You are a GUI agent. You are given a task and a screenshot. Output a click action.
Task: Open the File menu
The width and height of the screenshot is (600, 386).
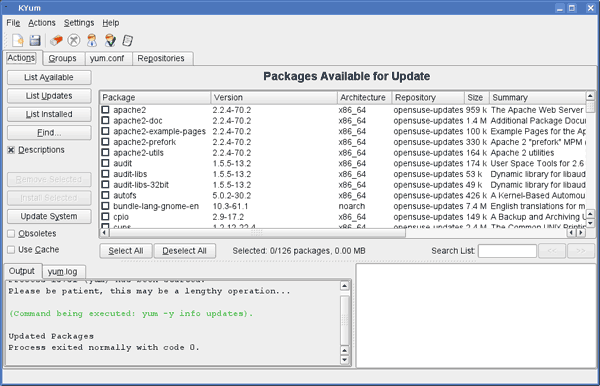pyautogui.click(x=13, y=23)
